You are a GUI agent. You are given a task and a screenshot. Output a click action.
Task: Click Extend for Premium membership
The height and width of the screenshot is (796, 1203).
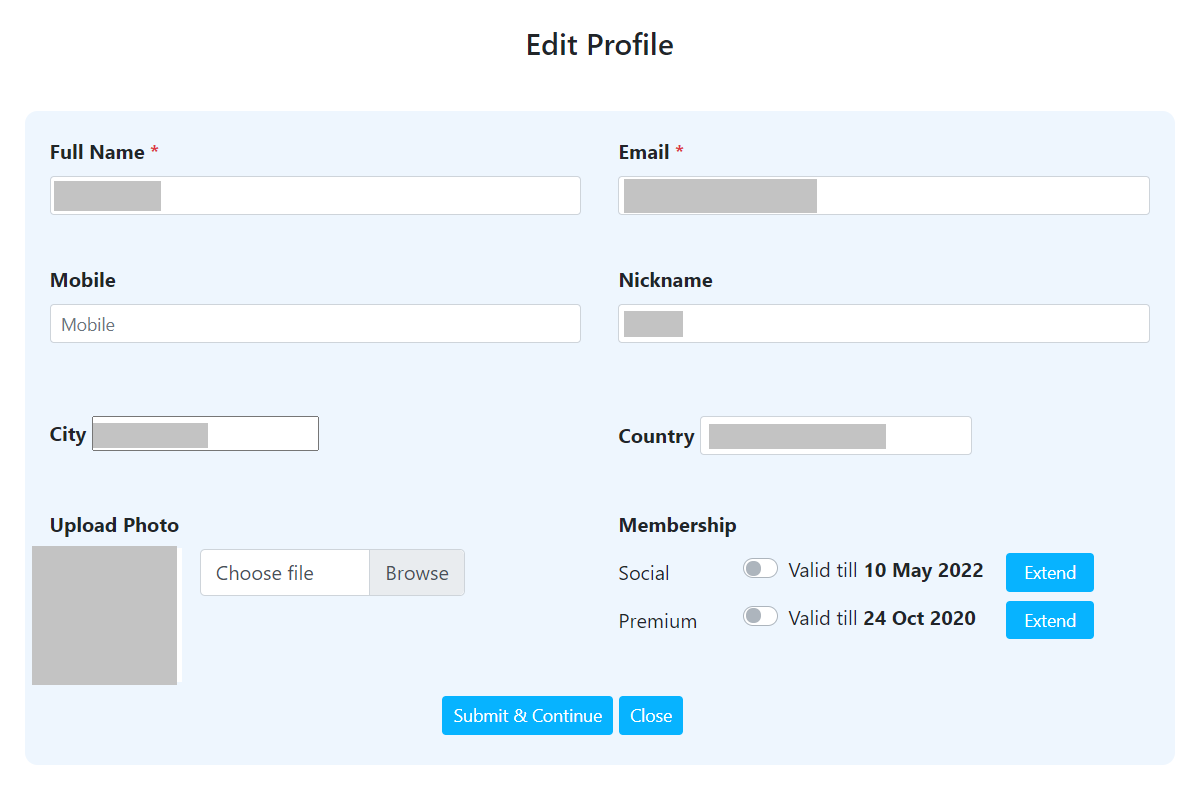[1049, 621]
